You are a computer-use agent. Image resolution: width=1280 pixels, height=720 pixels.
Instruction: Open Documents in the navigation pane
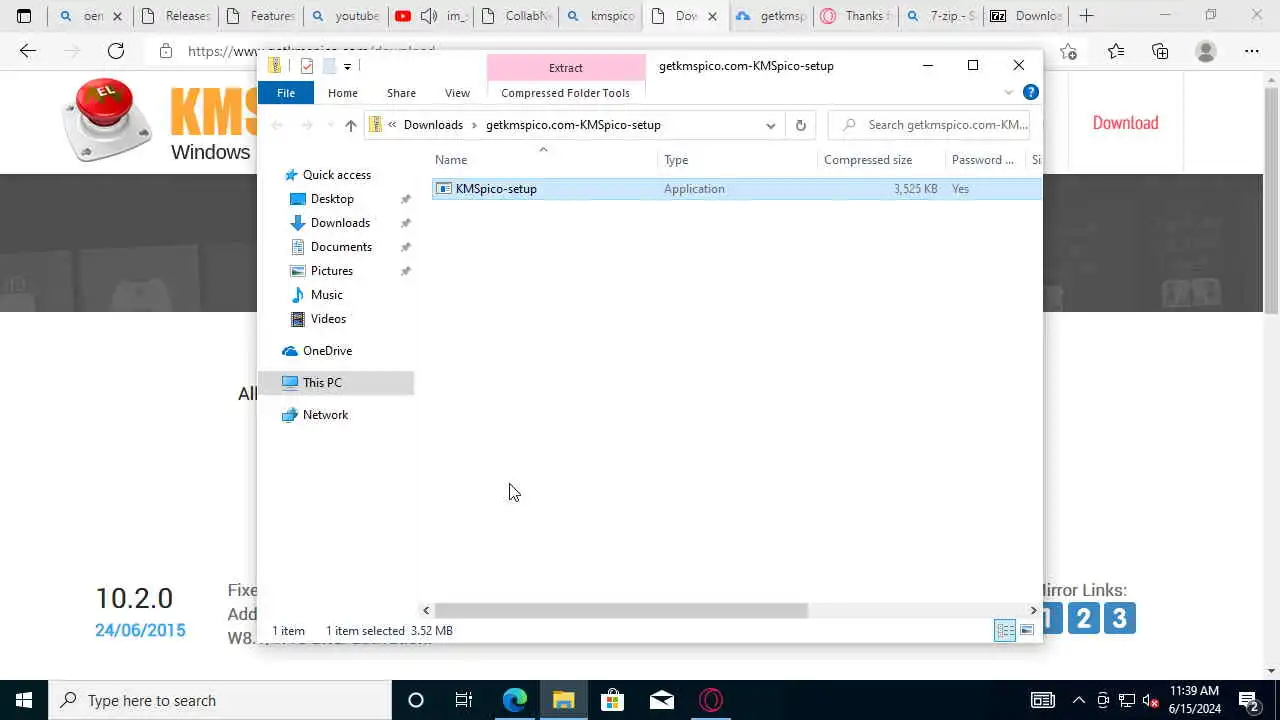[341, 247]
